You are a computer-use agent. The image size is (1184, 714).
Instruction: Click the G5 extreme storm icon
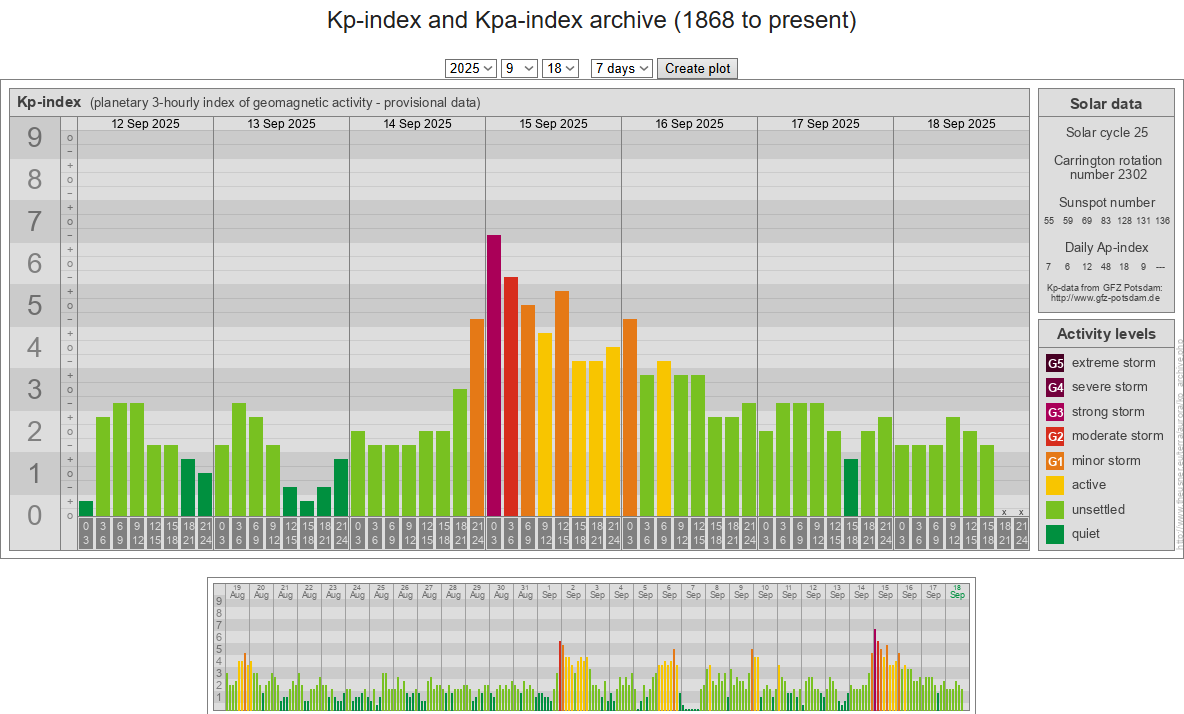1055,363
